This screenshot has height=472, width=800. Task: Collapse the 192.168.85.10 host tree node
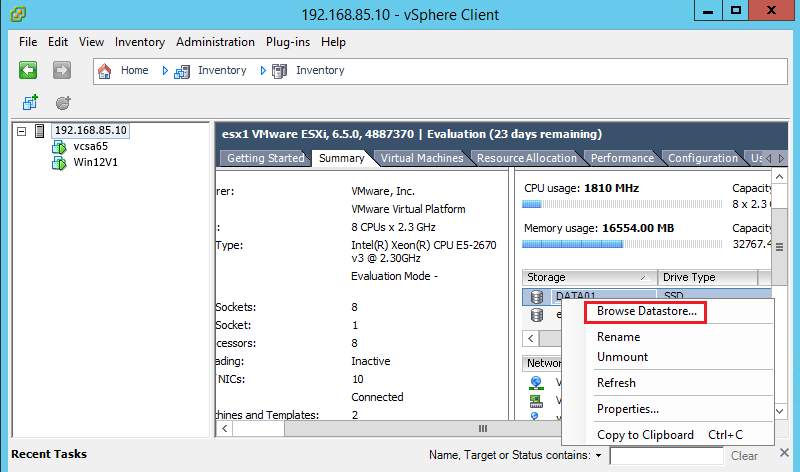(x=21, y=132)
